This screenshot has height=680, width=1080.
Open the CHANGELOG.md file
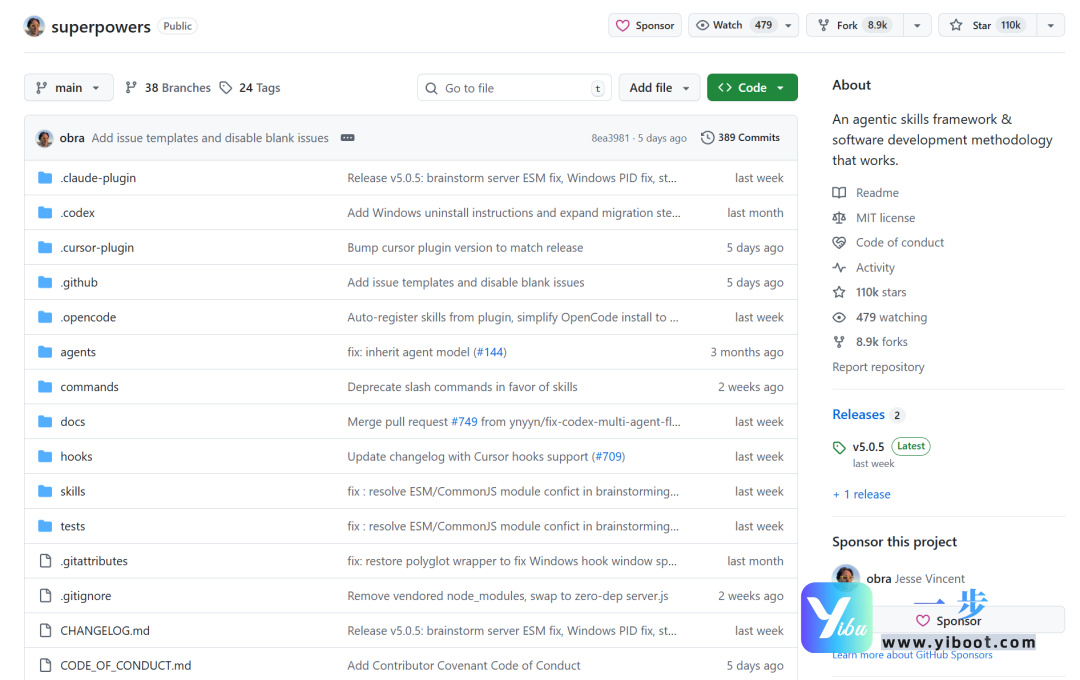(x=105, y=631)
